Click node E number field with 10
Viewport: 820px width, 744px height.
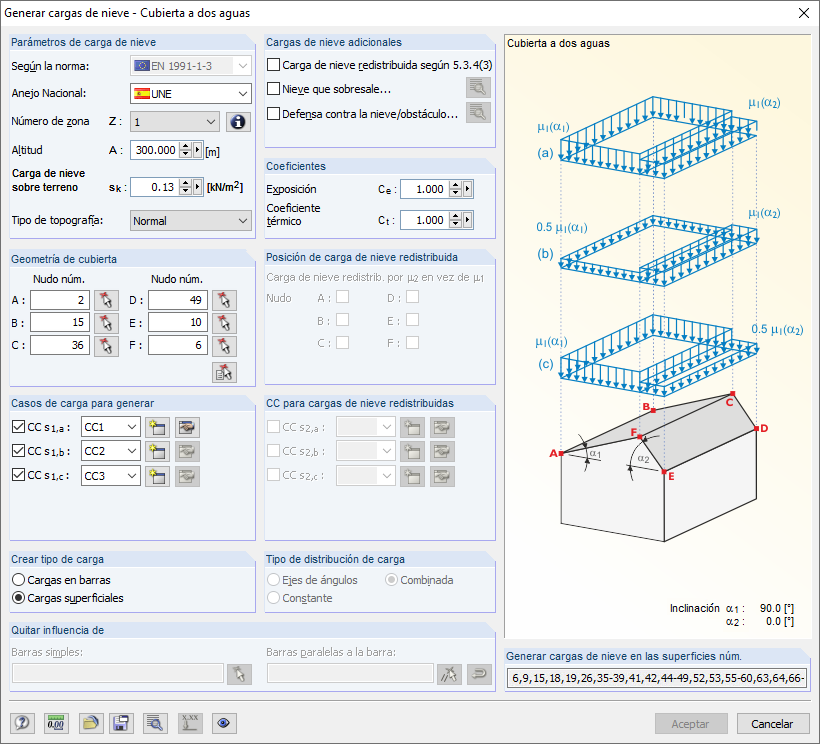point(178,323)
